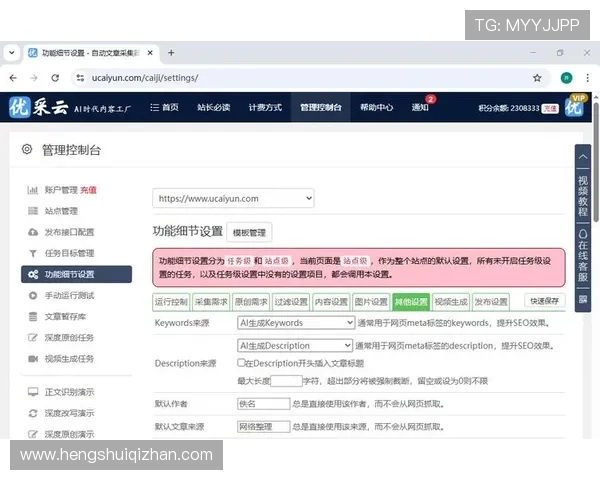Image resolution: width=600 pixels, height=480 pixels.
Task: Switch to the 过滤设置 tab
Action: pyautogui.click(x=291, y=302)
